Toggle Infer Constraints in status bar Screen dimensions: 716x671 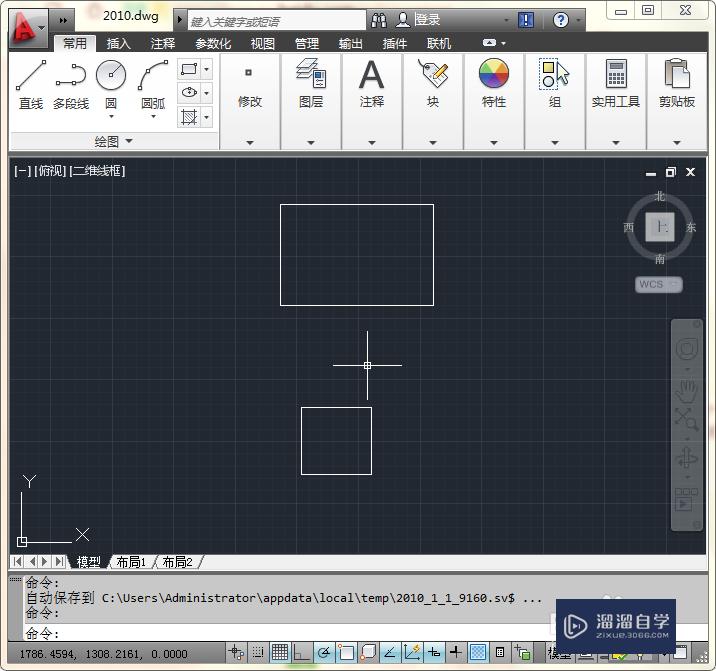(x=236, y=652)
